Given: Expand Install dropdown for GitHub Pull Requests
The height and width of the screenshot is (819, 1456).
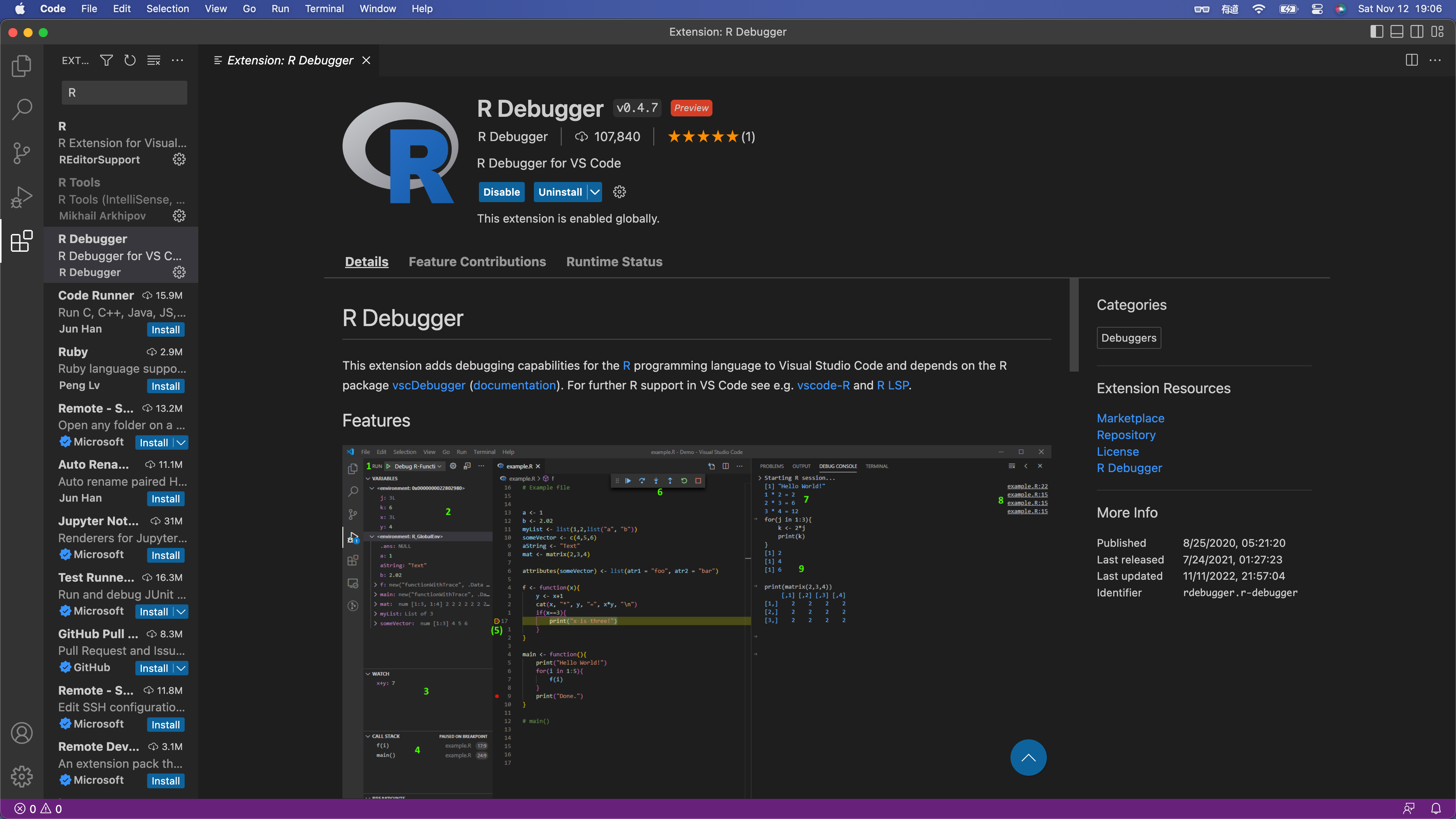Looking at the screenshot, I should [x=181, y=668].
